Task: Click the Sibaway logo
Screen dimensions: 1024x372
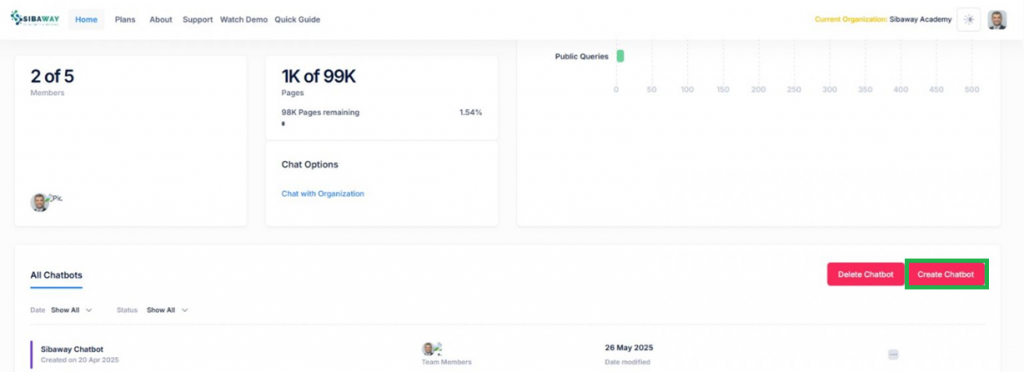Action: click(x=35, y=18)
